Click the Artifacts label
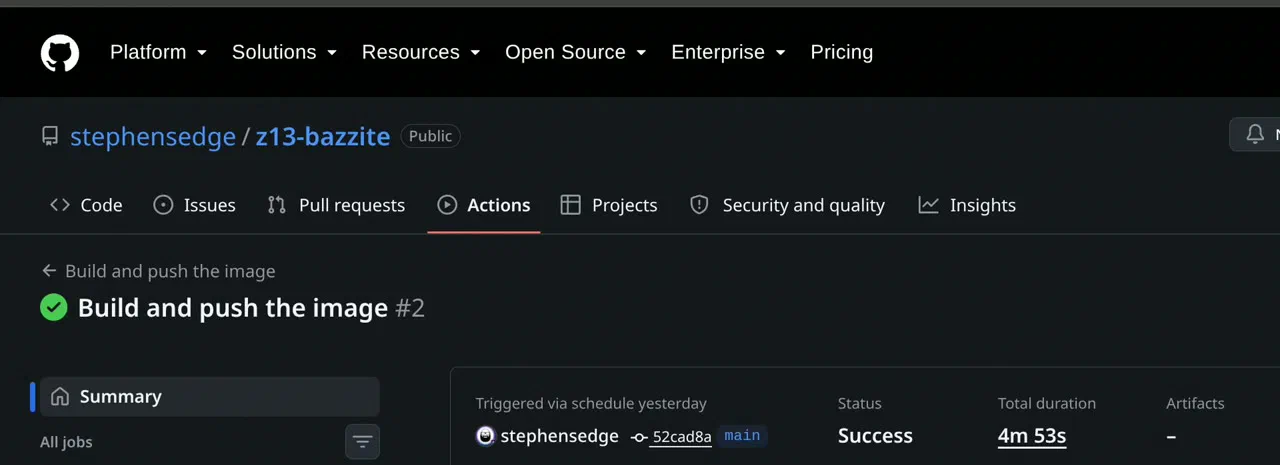The image size is (1280, 465). [x=1195, y=404]
